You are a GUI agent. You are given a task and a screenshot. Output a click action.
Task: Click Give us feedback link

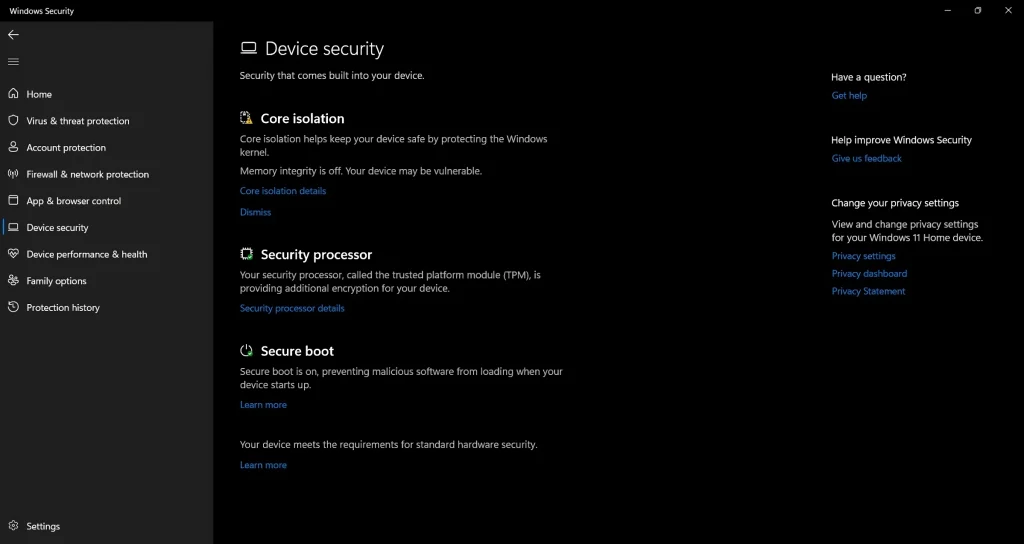click(866, 158)
